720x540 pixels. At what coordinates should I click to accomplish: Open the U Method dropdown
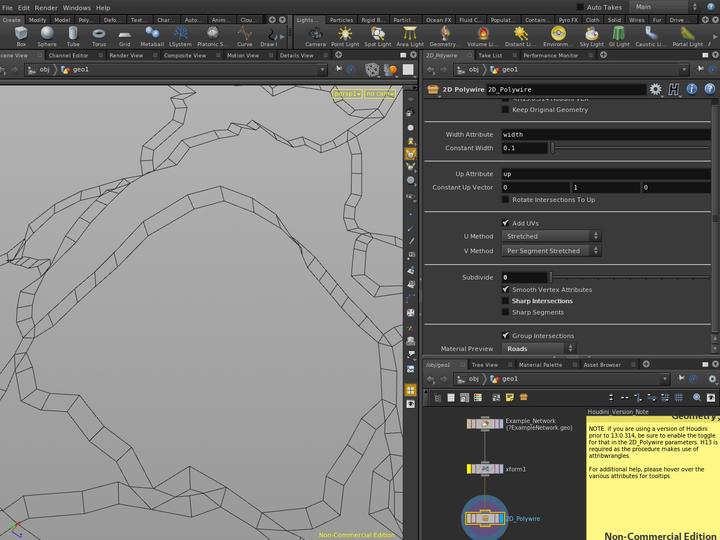click(552, 236)
